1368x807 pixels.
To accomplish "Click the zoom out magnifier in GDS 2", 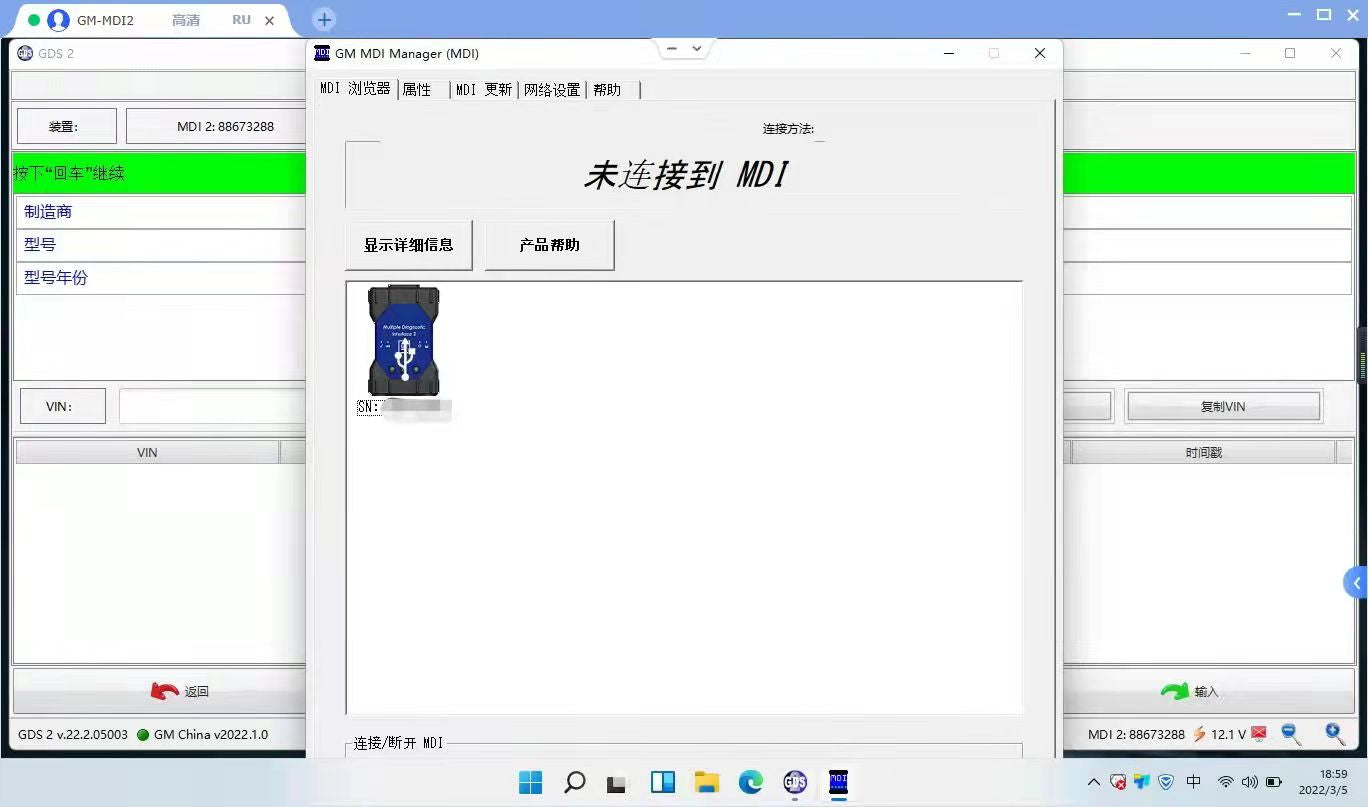I will coord(1291,735).
